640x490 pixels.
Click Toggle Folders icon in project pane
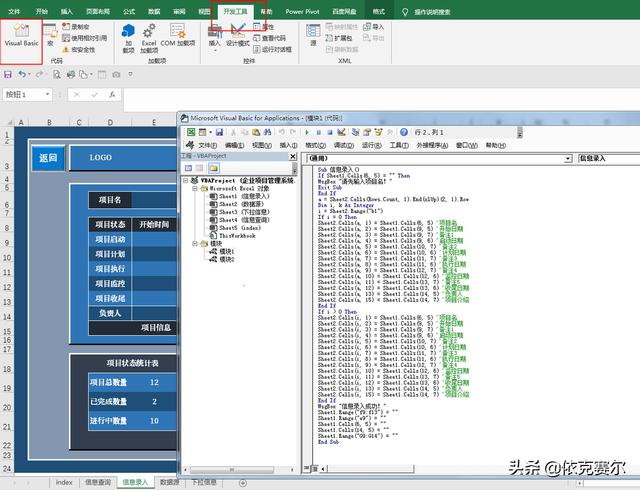coord(213,168)
